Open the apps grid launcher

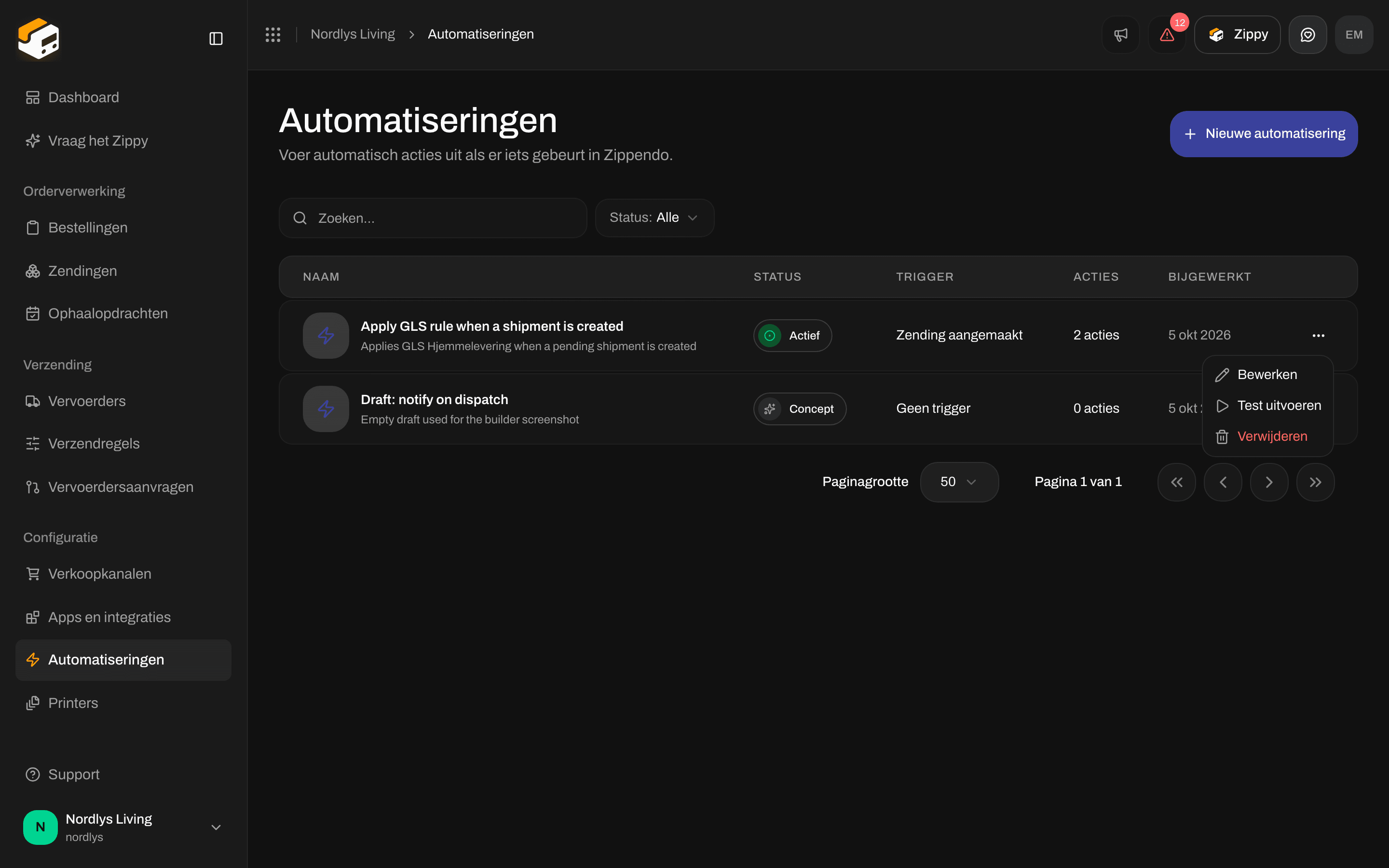272,34
